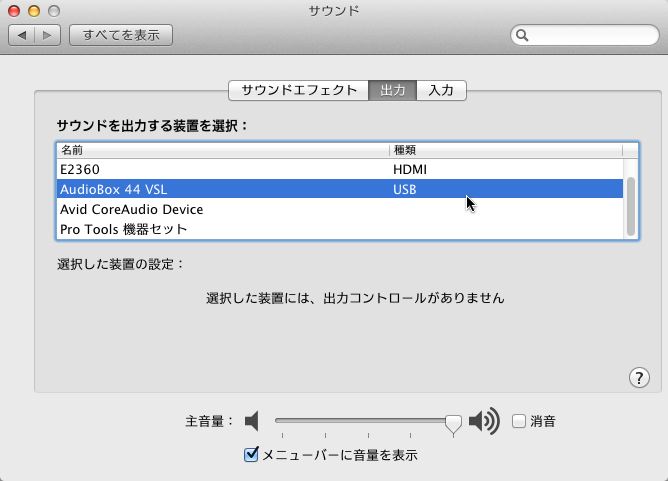Click the low volume speaker icon
Viewport: 668px width, 481px height.
point(252,421)
